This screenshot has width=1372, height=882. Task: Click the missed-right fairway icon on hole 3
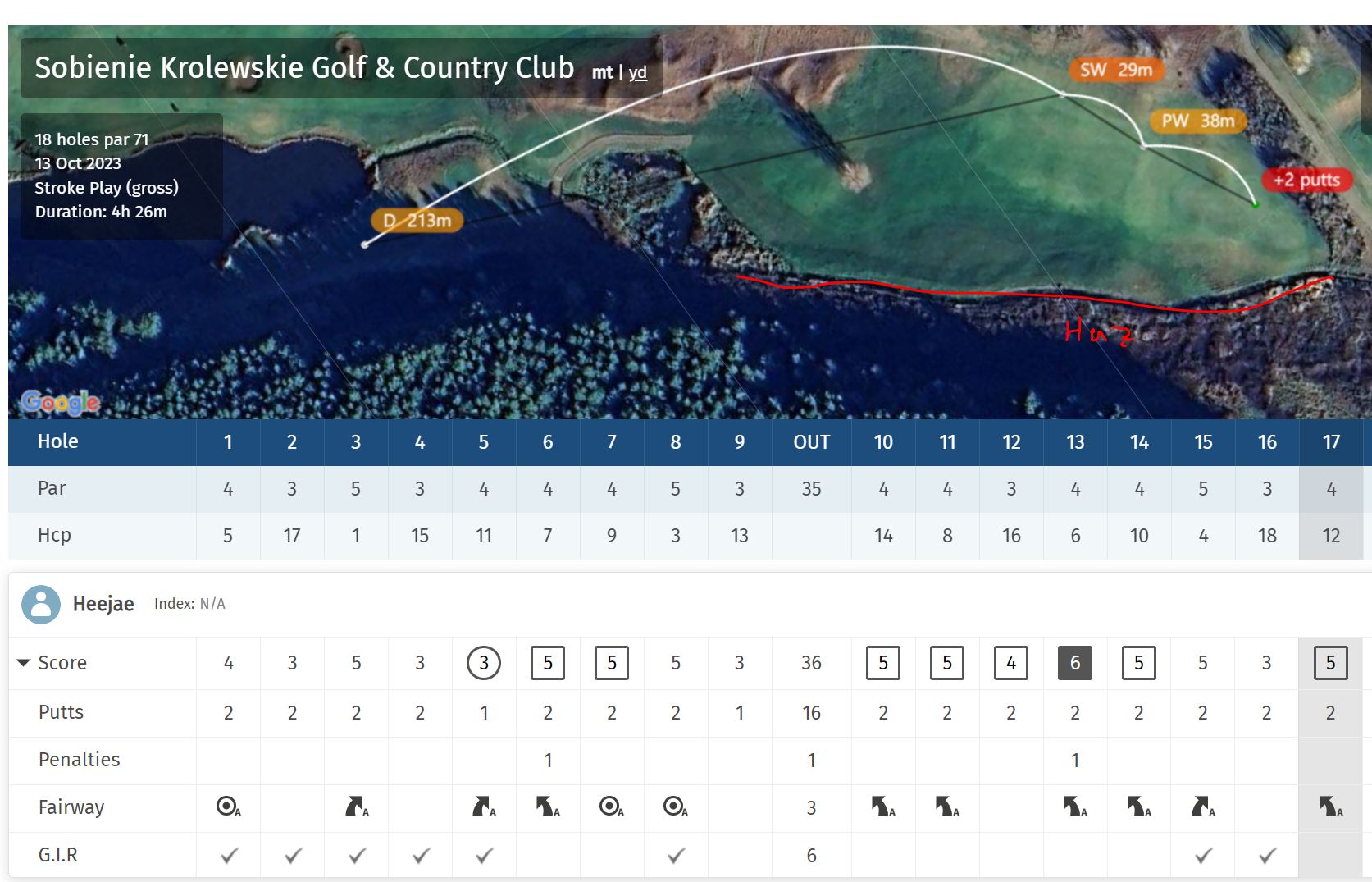pyautogui.click(x=357, y=807)
